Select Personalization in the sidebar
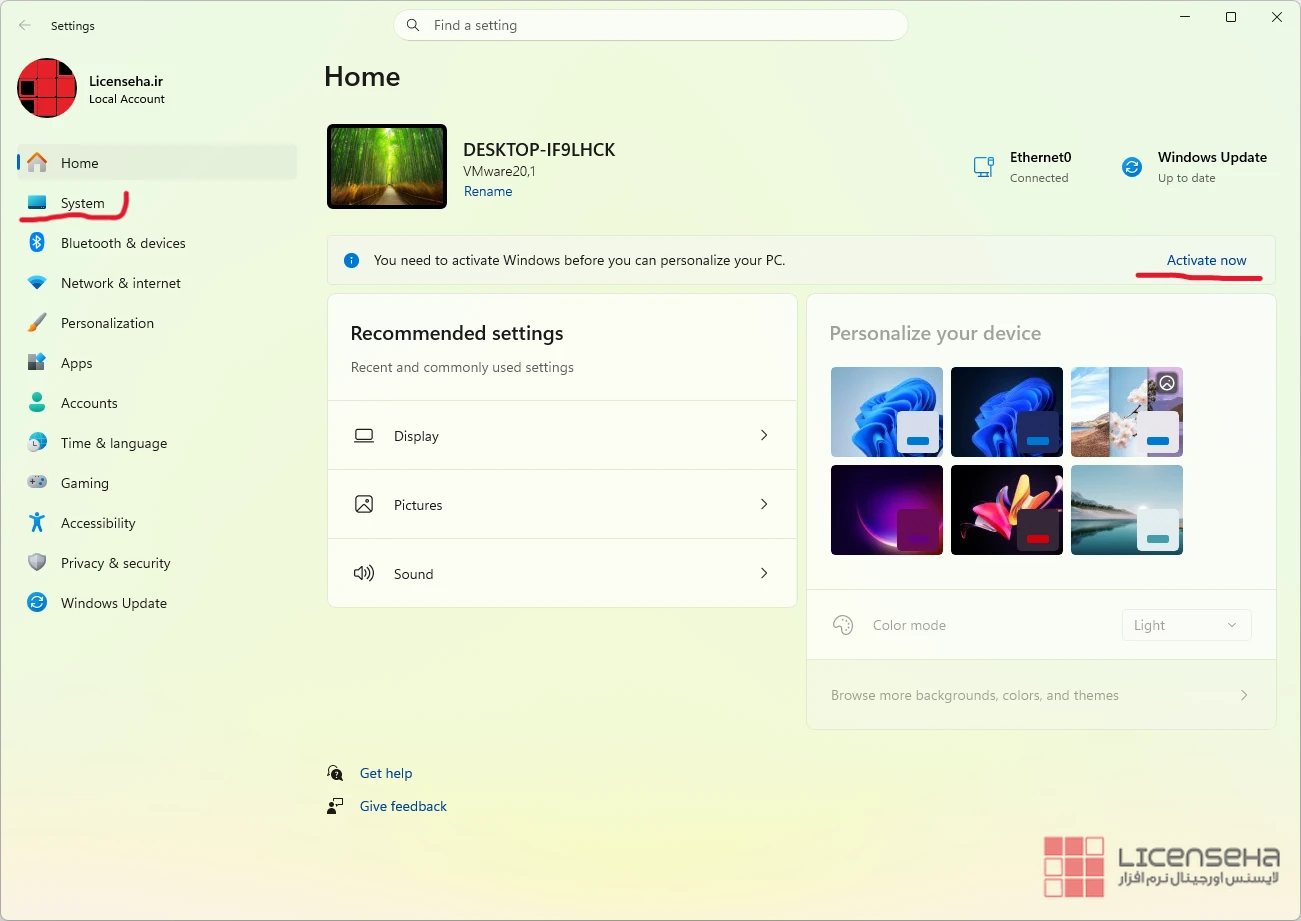1301x921 pixels. pyautogui.click(x=157, y=323)
